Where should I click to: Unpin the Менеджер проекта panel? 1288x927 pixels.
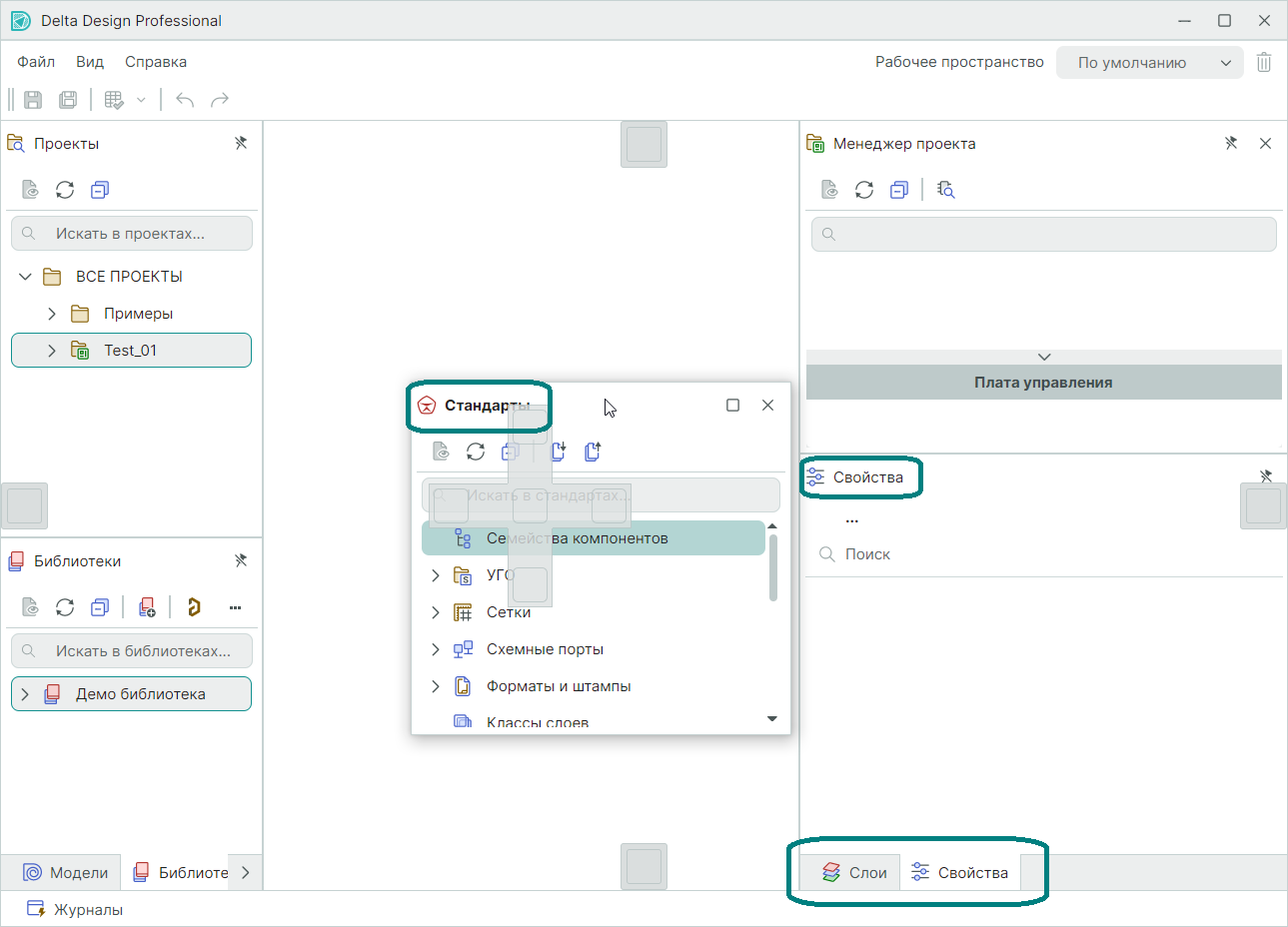(1231, 143)
